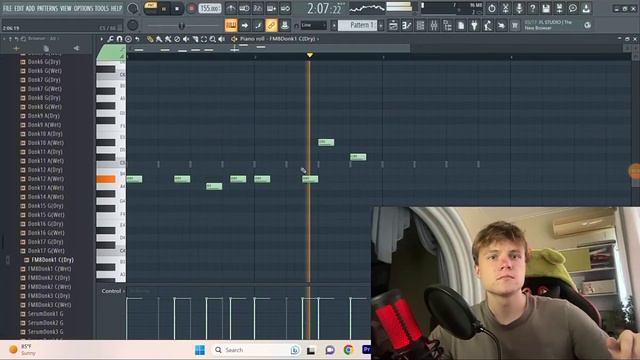Open the audio editor scissors icon
640x360 pixels.
[505, 8]
